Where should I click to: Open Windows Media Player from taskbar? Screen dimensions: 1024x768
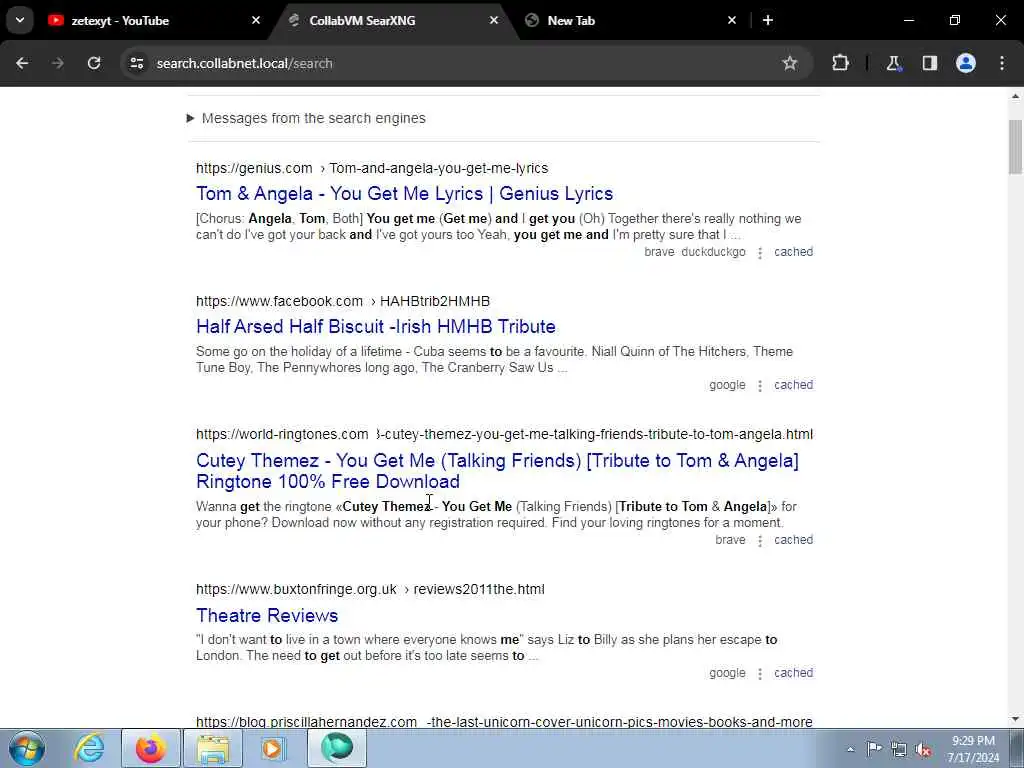[x=272, y=748]
